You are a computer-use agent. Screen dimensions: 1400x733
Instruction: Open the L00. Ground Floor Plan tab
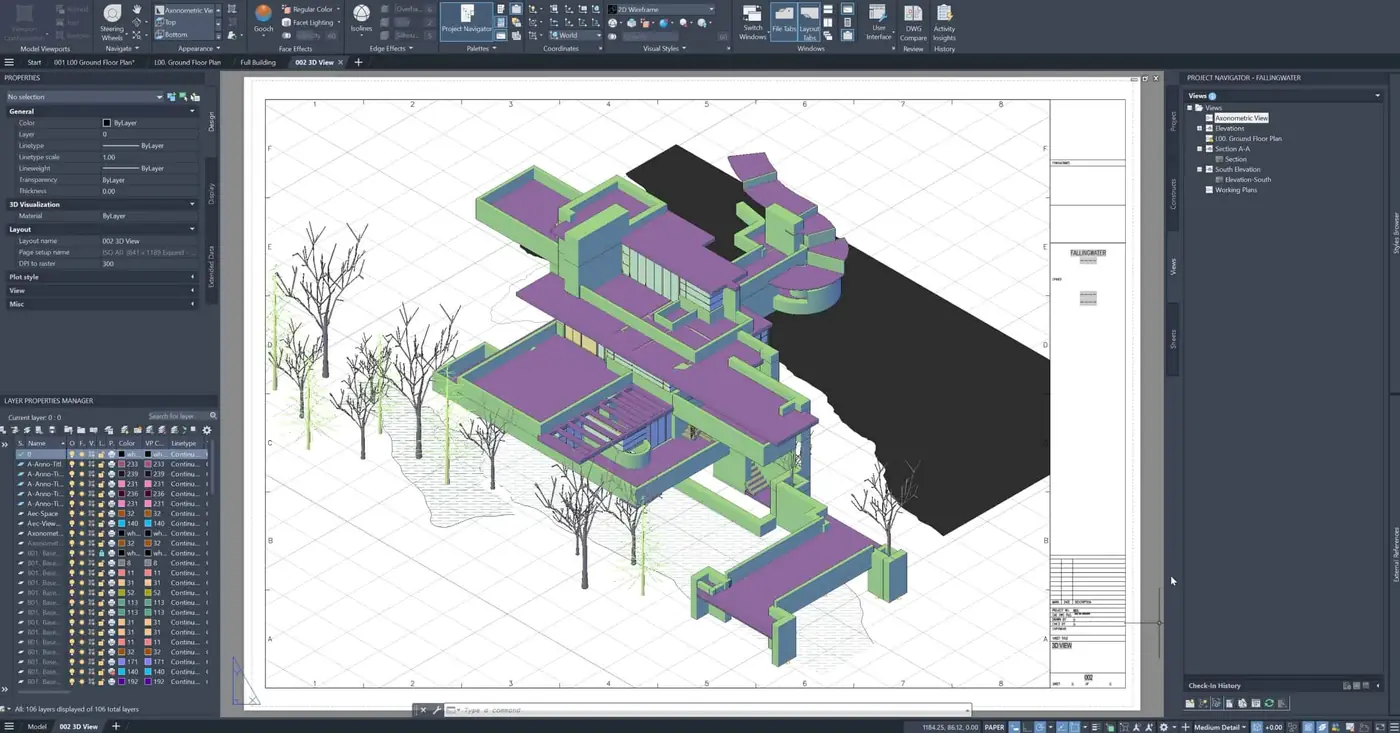[187, 62]
